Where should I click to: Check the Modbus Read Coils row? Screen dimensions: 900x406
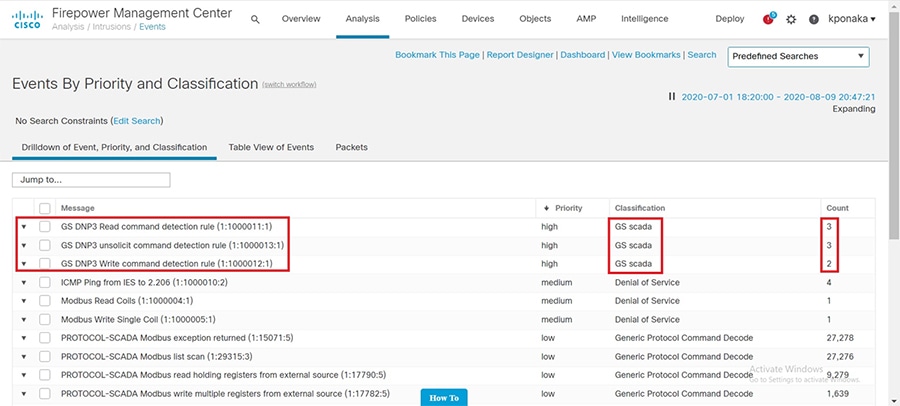45,301
